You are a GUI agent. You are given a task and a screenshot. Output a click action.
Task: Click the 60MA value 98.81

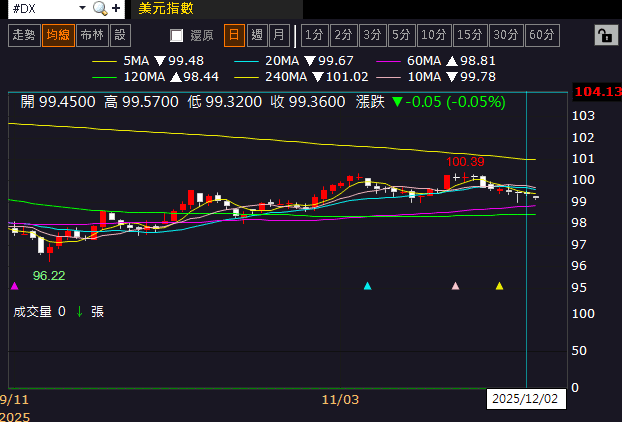[x=478, y=61]
